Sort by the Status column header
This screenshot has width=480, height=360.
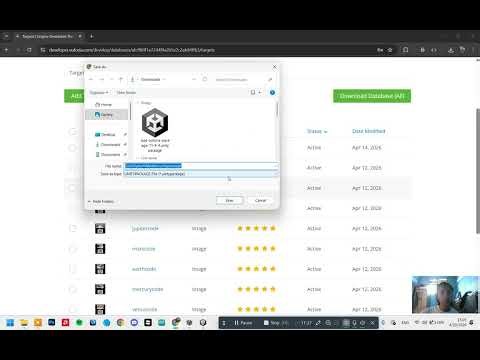pyautogui.click(x=317, y=131)
